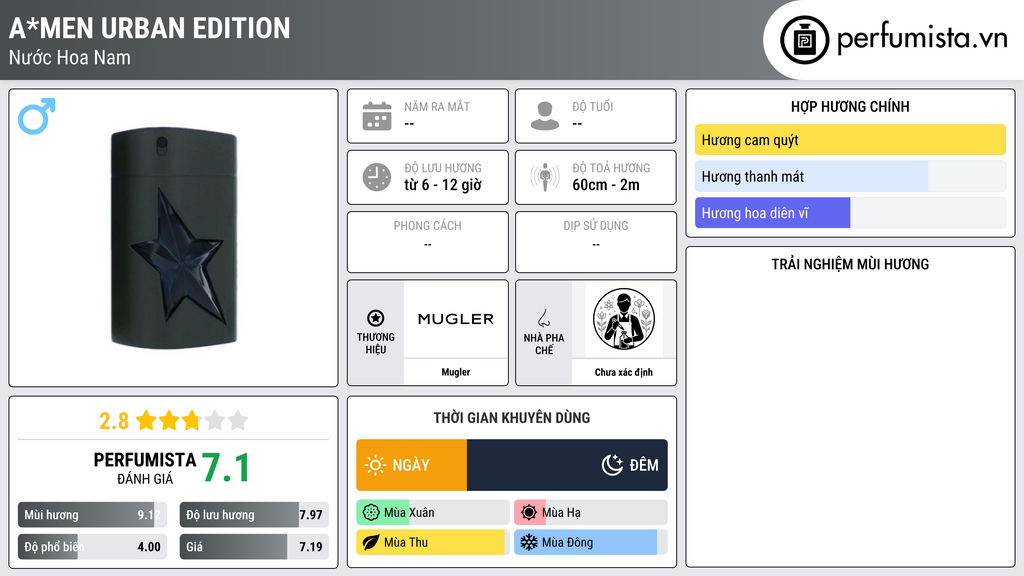Image resolution: width=1024 pixels, height=576 pixels.
Task: Click the Mùa Hạ season bar
Action: coord(591,513)
